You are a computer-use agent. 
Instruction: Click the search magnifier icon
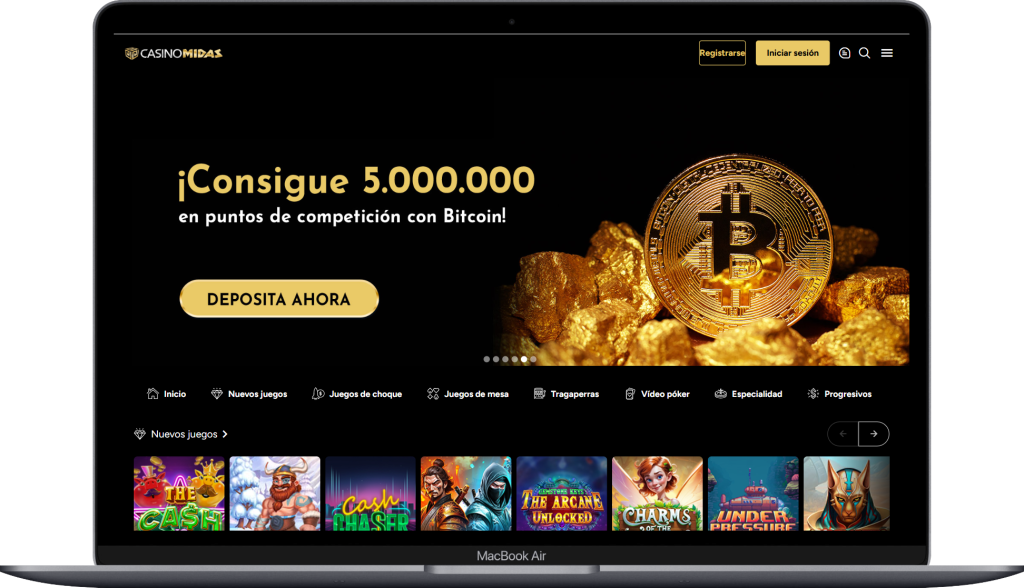pyautogui.click(x=865, y=53)
